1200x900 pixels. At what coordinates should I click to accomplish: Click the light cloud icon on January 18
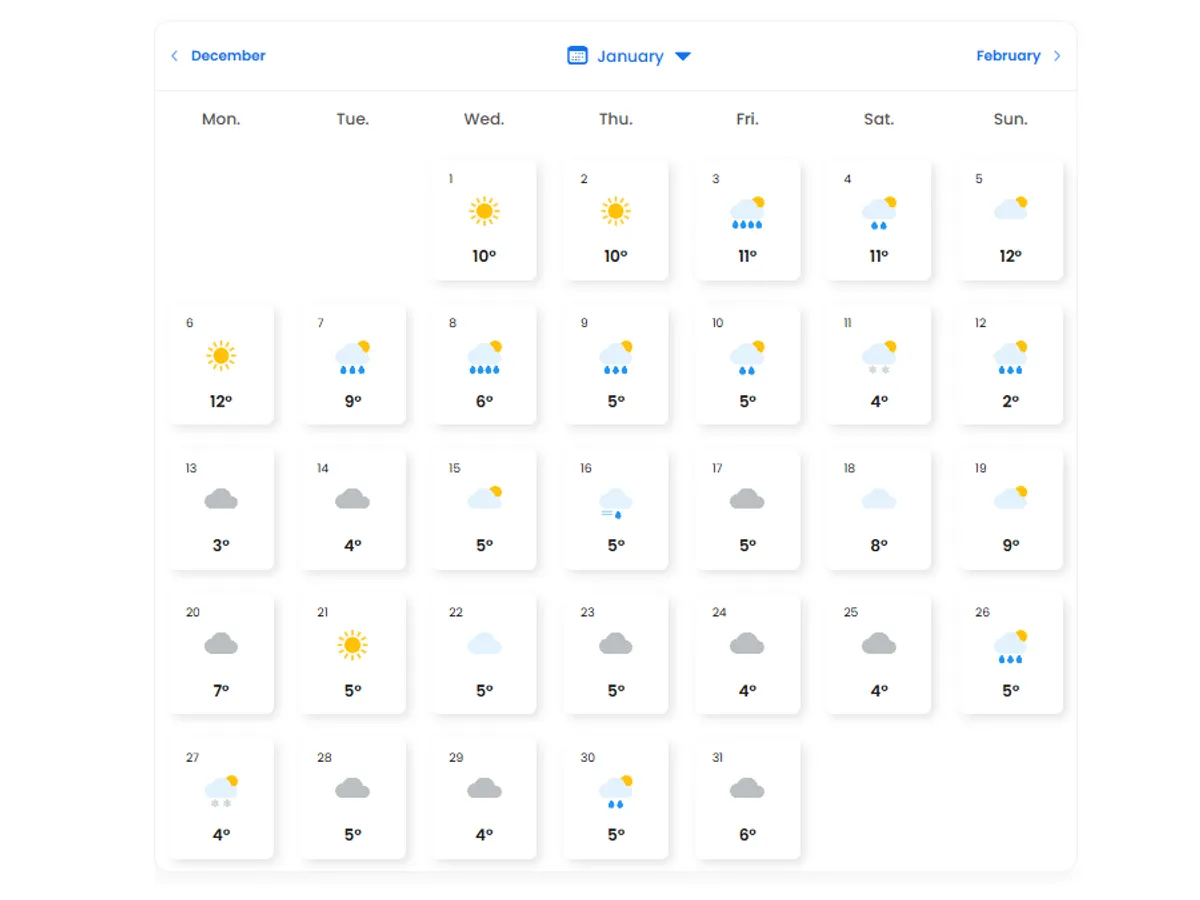coord(879,499)
